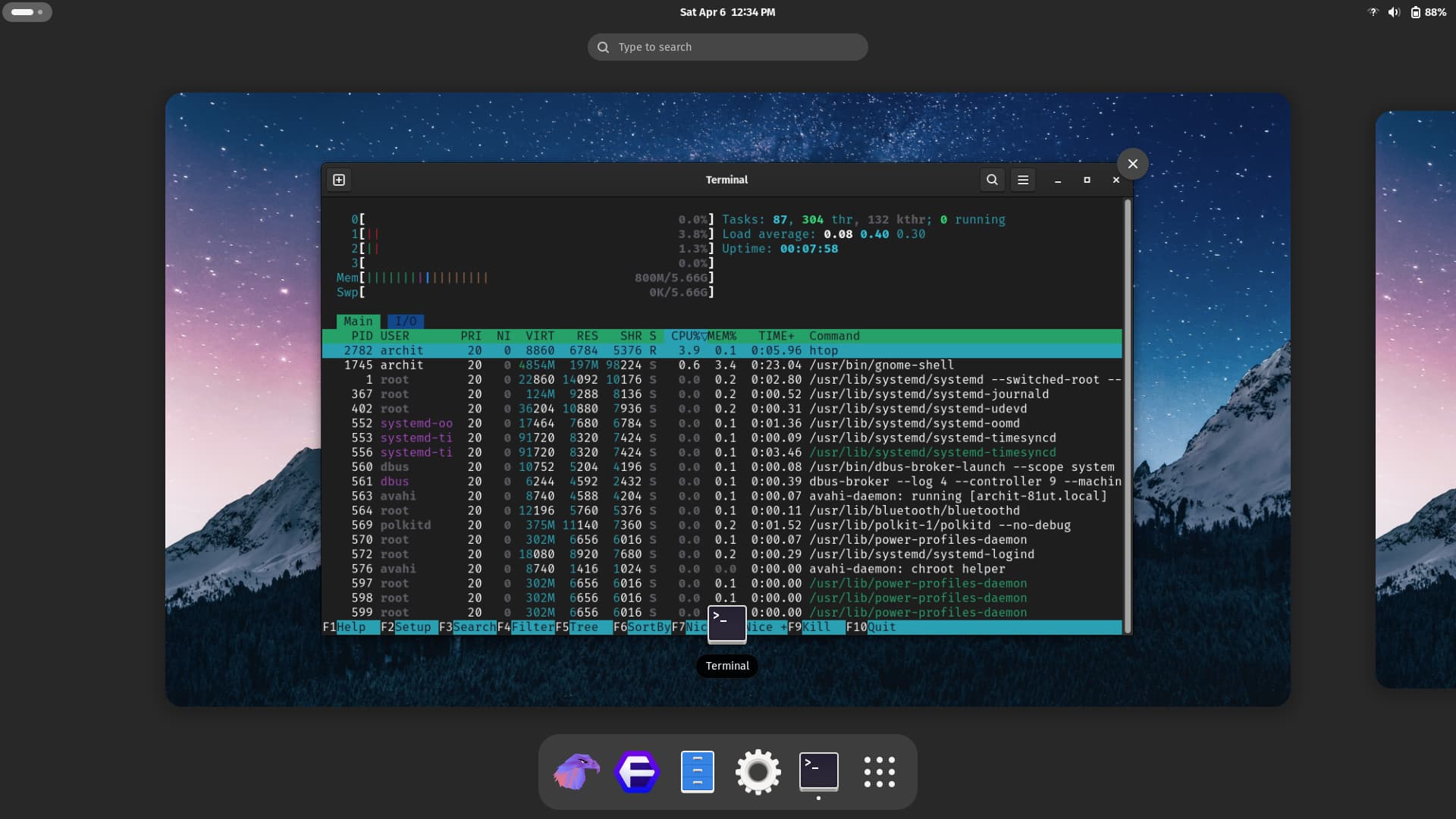
Task: Click F6 SortBy in htop footer
Action: click(642, 627)
